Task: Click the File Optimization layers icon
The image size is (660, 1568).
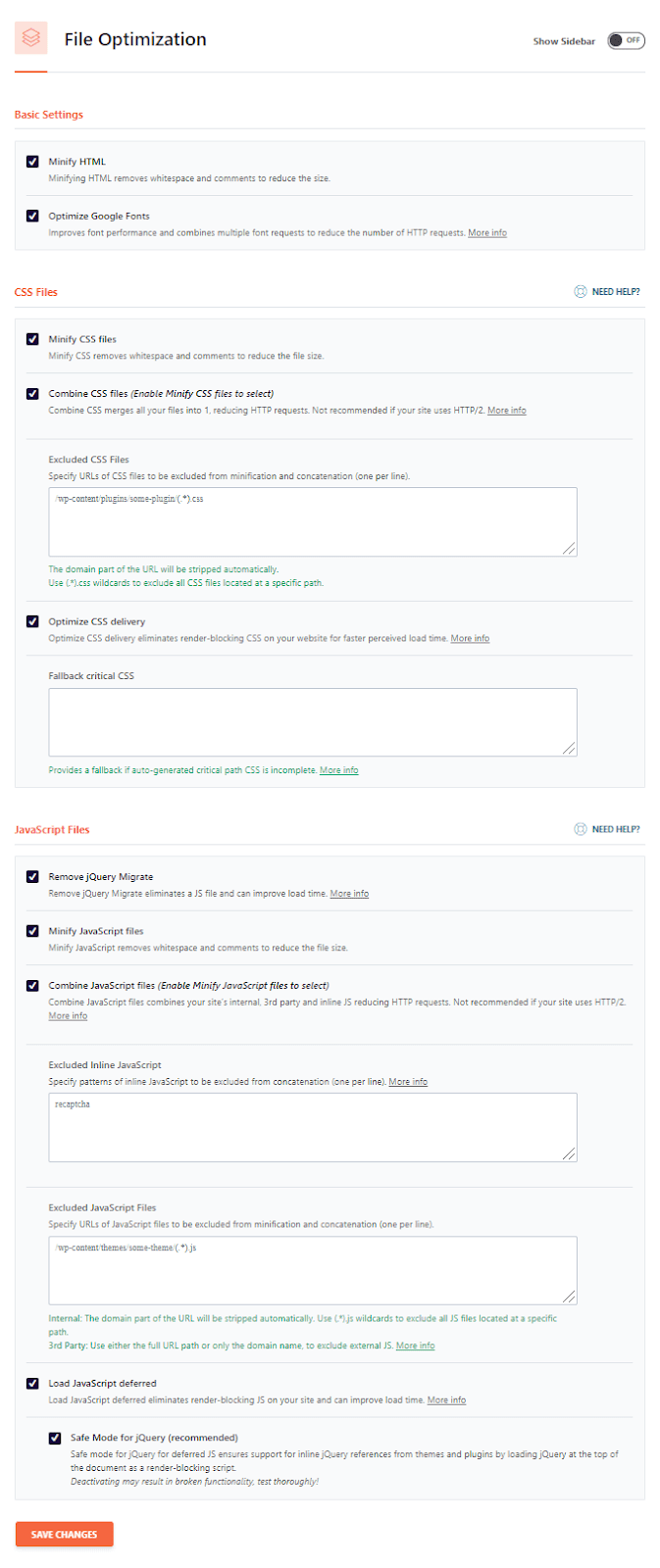Action: 31,38
